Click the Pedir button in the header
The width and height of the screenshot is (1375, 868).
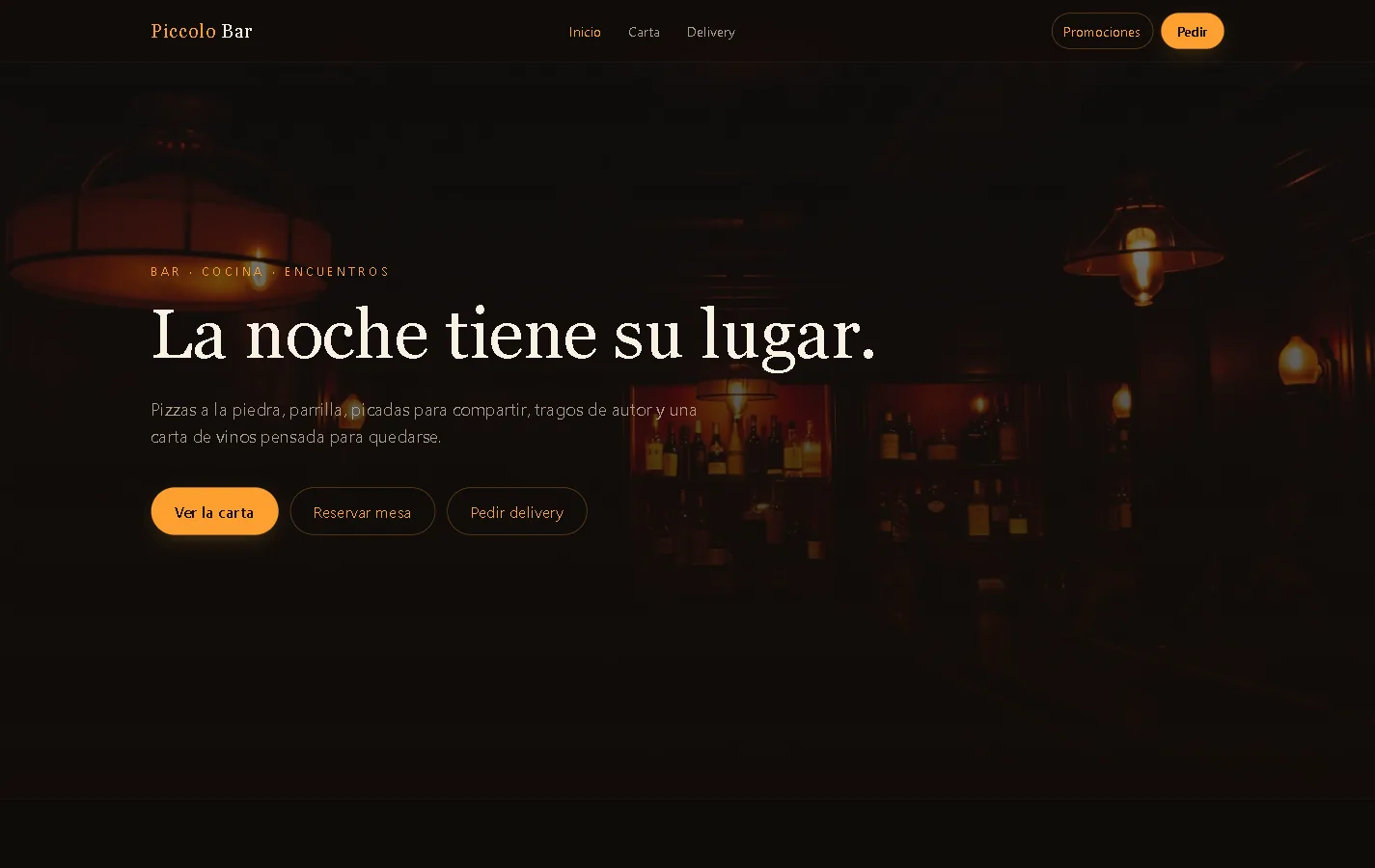(x=1193, y=31)
